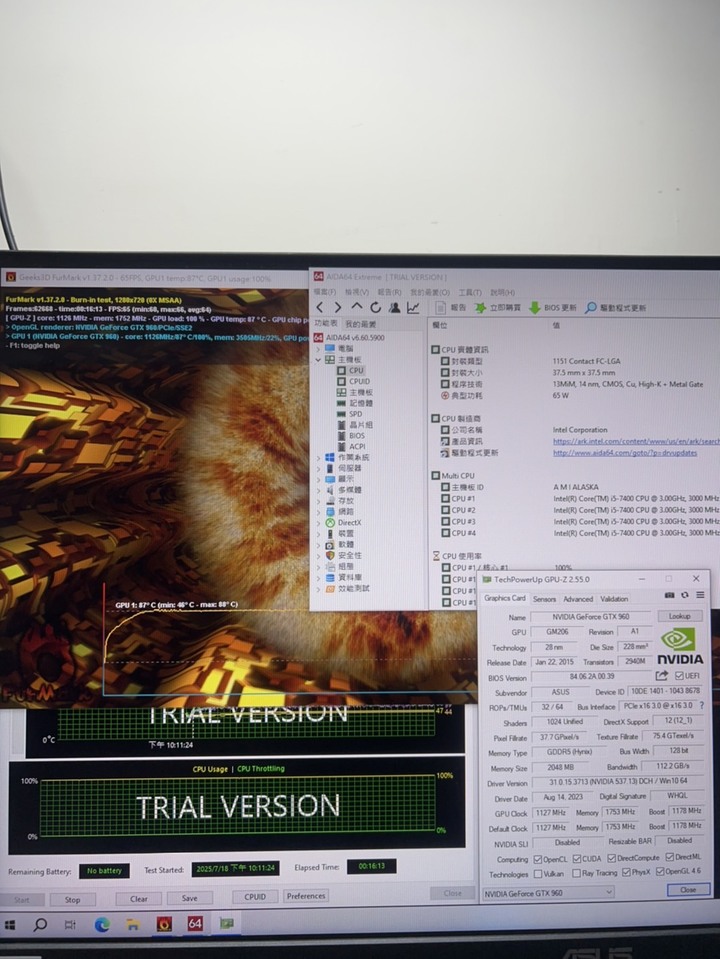Viewport: 720px width, 959px height.
Task: Switch to FurMark taskbar icon
Action: pyautogui.click(x=164, y=924)
